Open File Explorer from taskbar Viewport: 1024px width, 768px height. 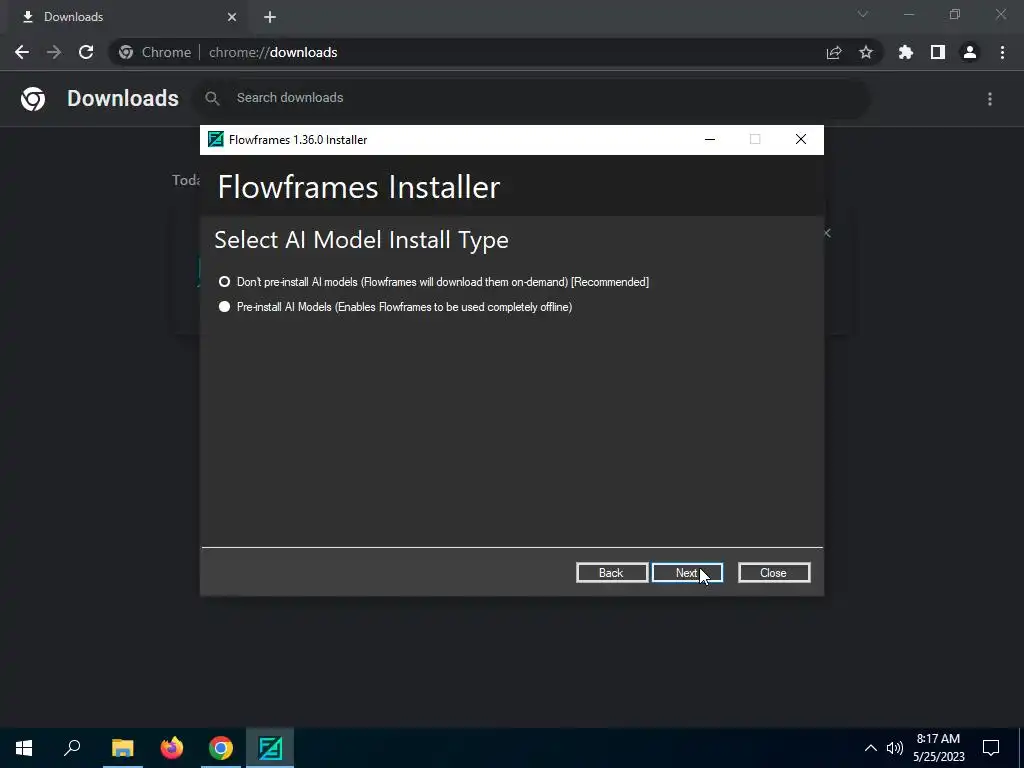[x=122, y=748]
